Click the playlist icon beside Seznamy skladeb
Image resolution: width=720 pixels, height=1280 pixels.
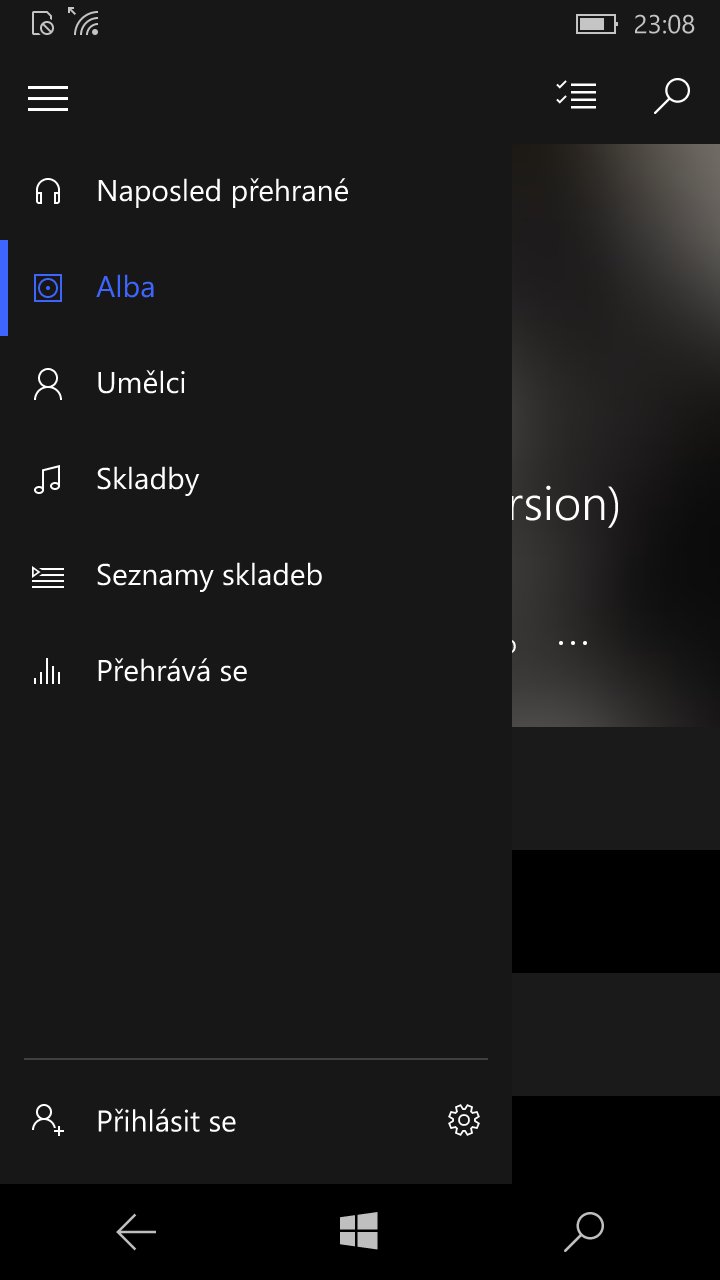click(48, 576)
